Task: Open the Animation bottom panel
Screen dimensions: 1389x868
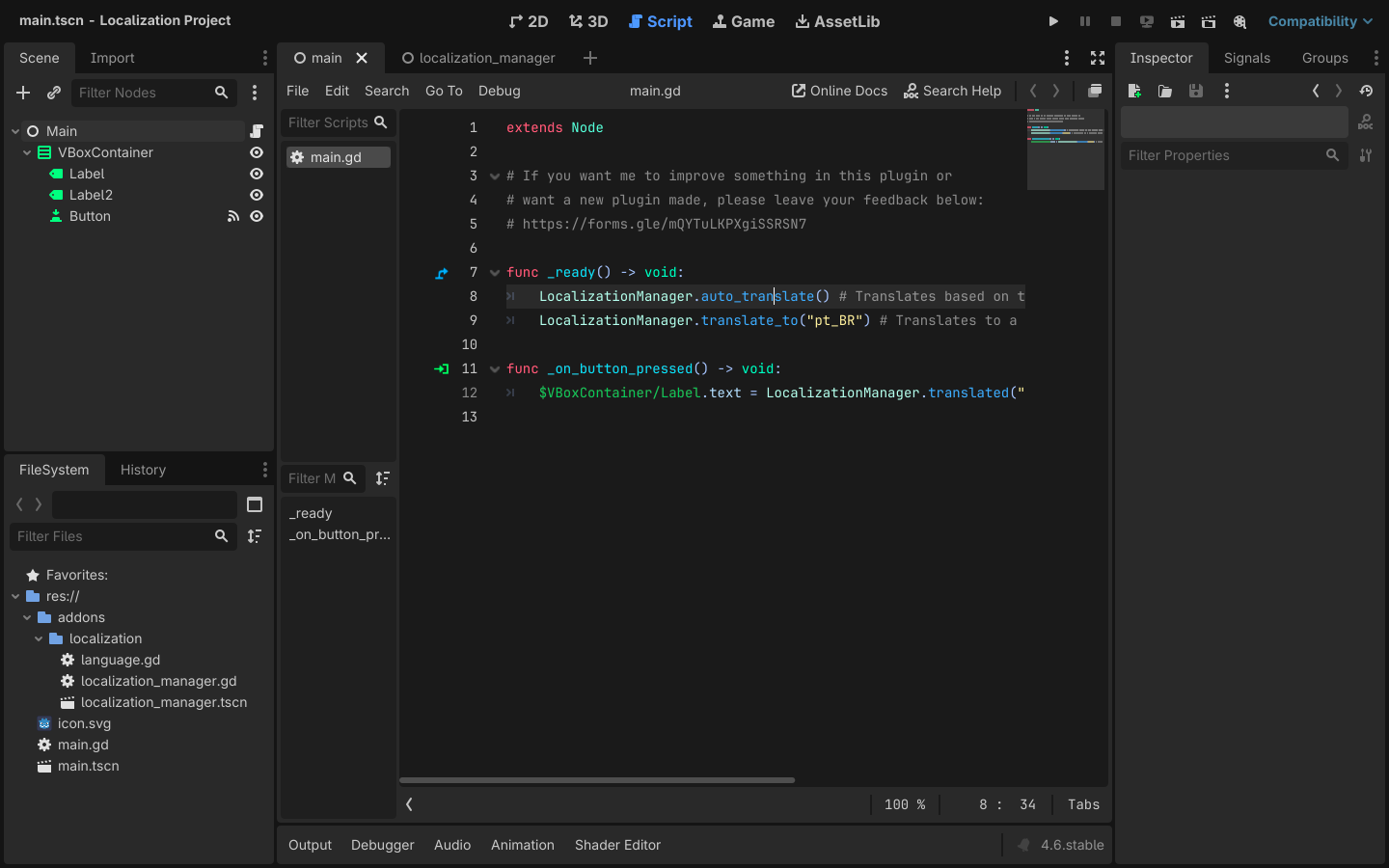Action: coord(523,845)
